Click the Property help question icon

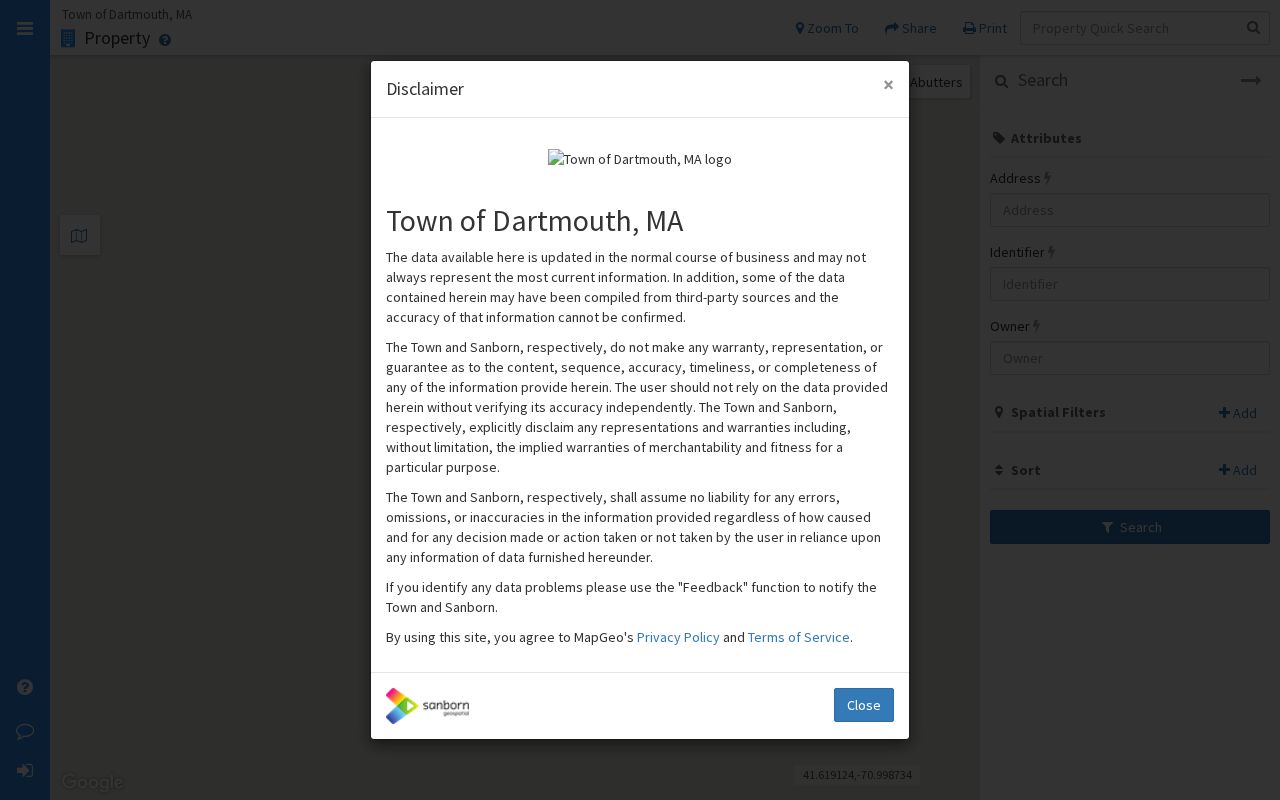click(x=165, y=40)
